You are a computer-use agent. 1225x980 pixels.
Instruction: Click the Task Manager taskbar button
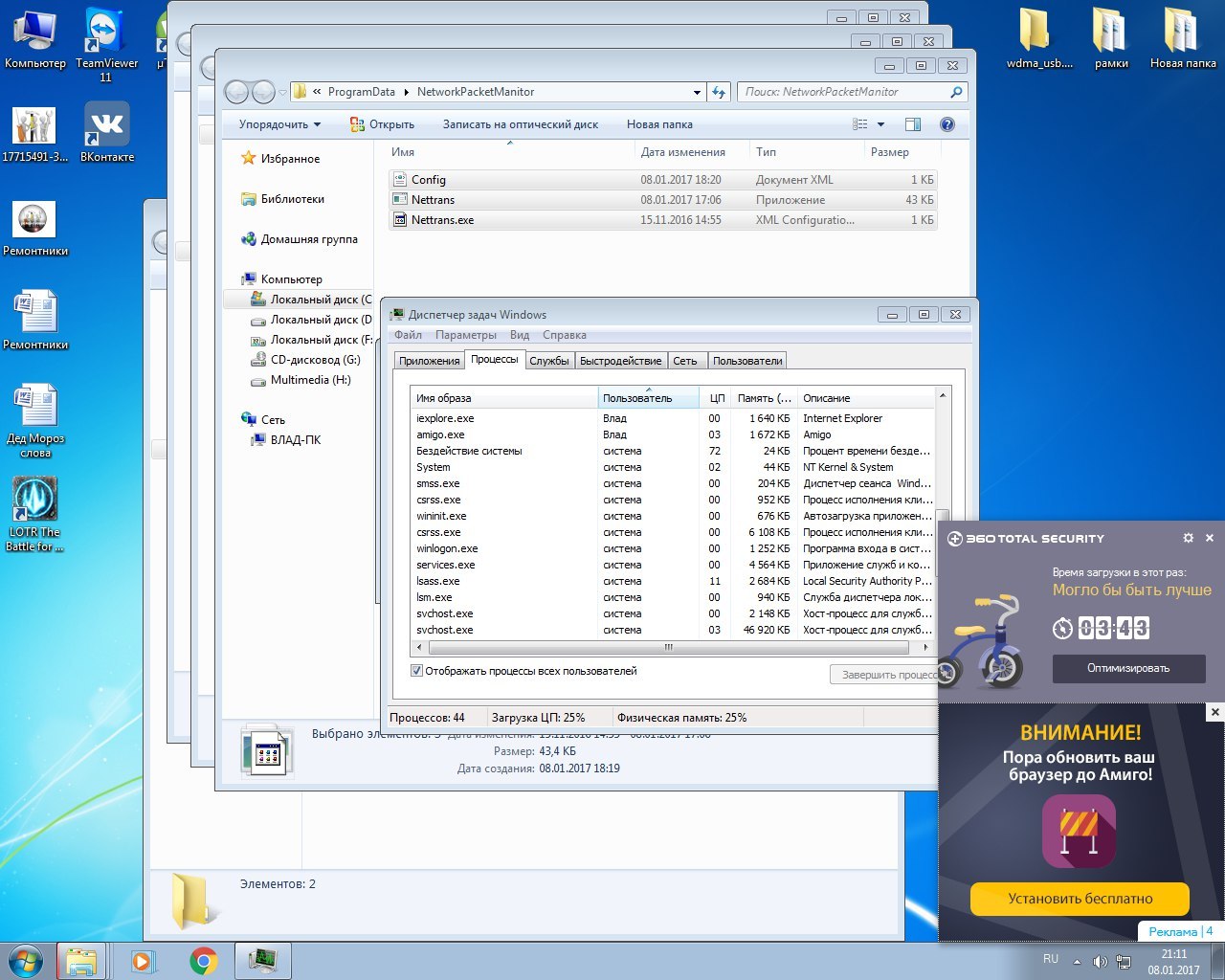263,961
